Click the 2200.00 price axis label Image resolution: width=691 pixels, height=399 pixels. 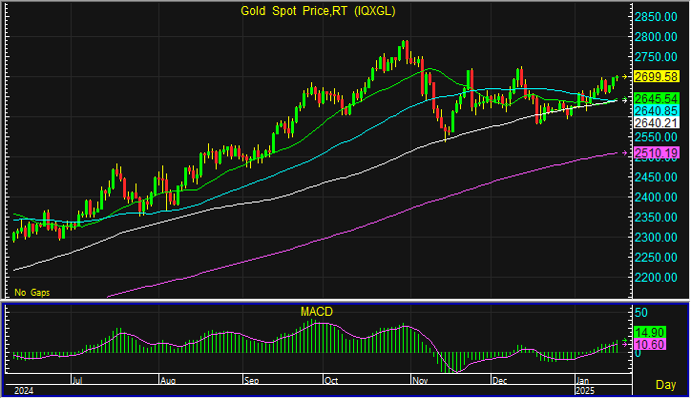tap(656, 277)
